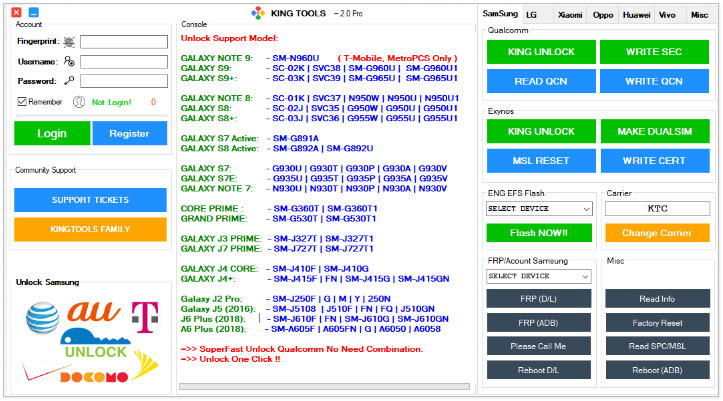Click the orange au carrier logo
This screenshot has height=401, width=723.
click(94, 312)
